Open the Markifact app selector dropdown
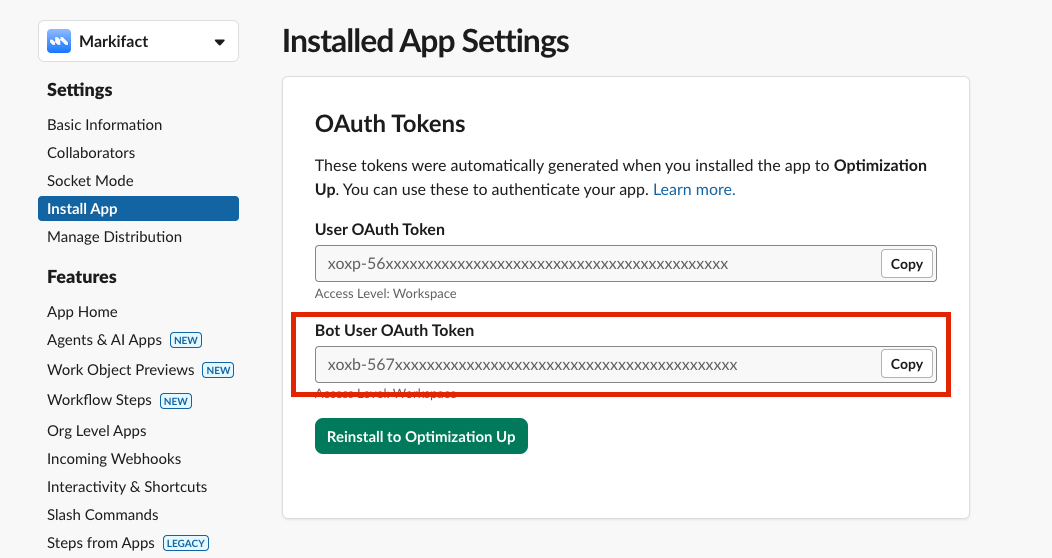This screenshot has width=1052, height=558. (138, 42)
